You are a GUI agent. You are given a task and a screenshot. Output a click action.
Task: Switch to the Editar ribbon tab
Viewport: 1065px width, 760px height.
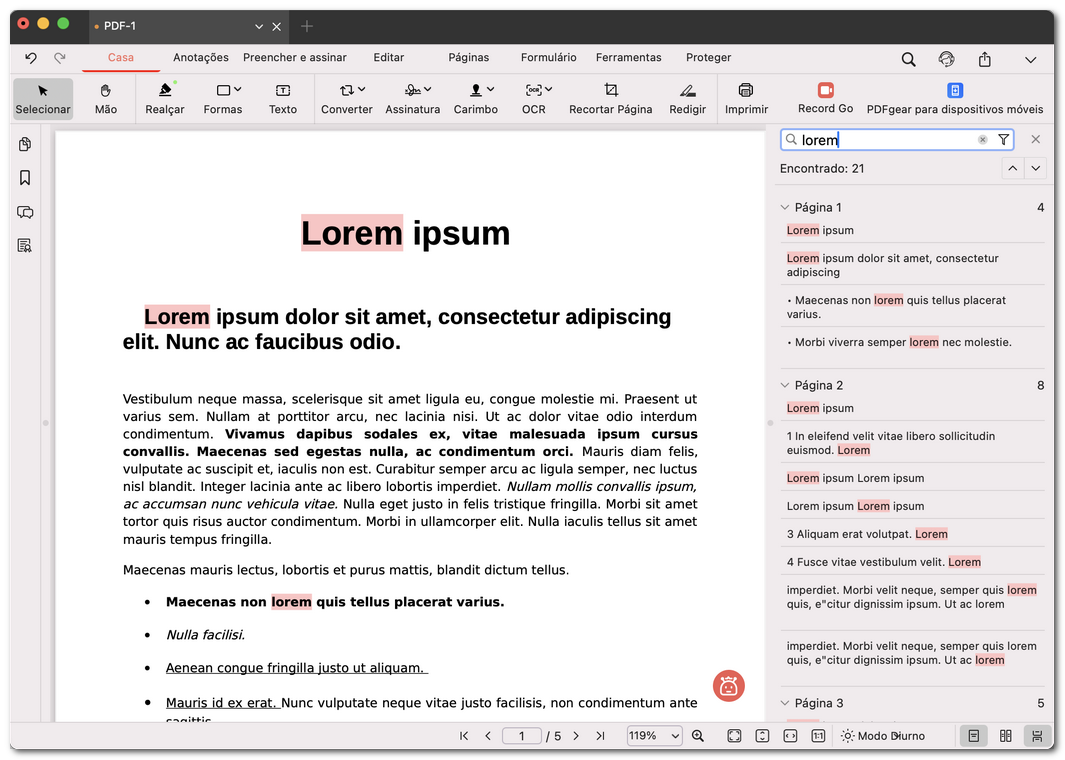[389, 57]
